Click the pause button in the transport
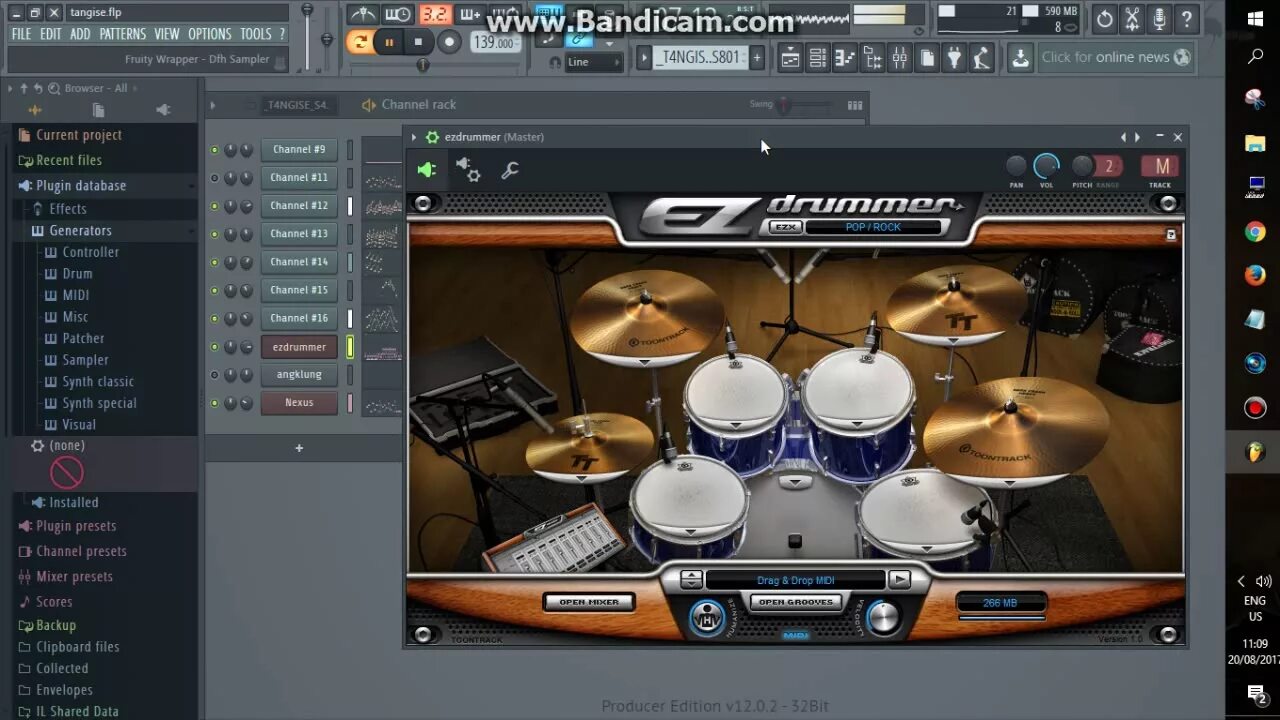The width and height of the screenshot is (1280, 720). coord(389,42)
